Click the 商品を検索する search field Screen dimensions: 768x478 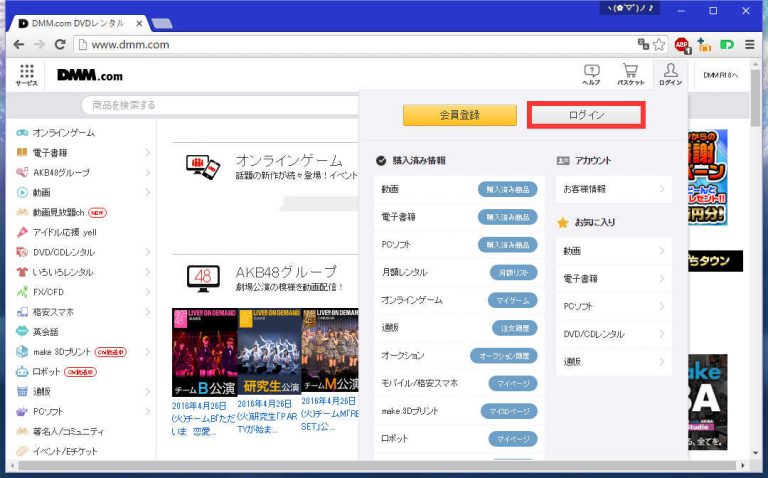coord(220,105)
